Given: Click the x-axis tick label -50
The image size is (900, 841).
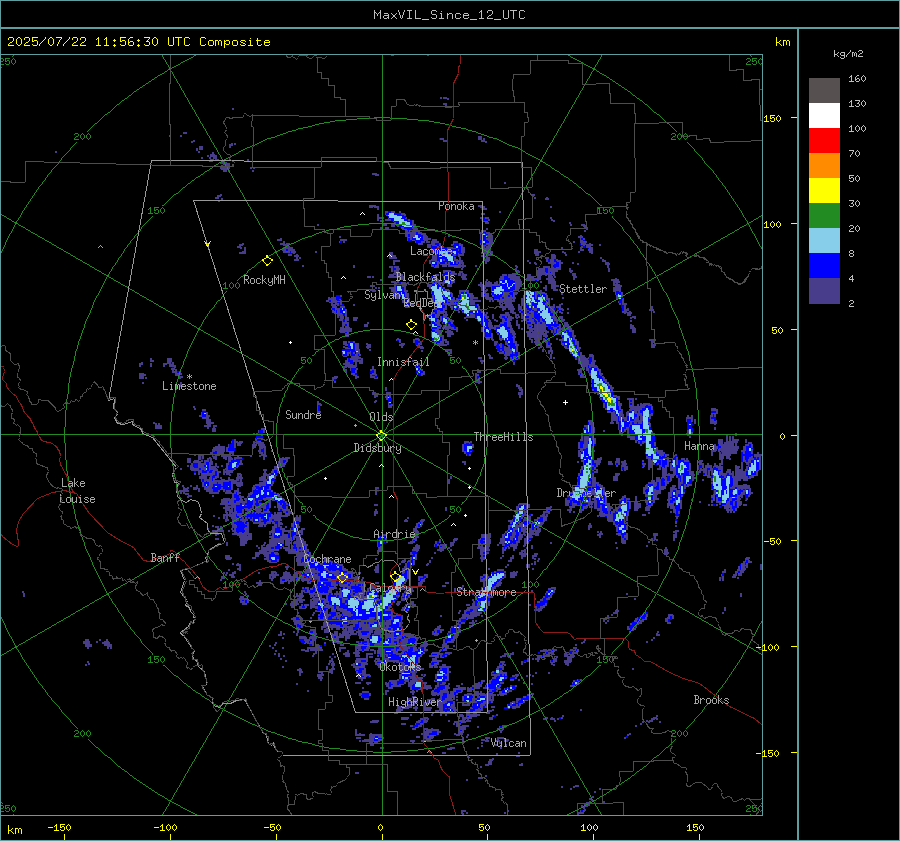Looking at the screenshot, I should click(x=272, y=828).
